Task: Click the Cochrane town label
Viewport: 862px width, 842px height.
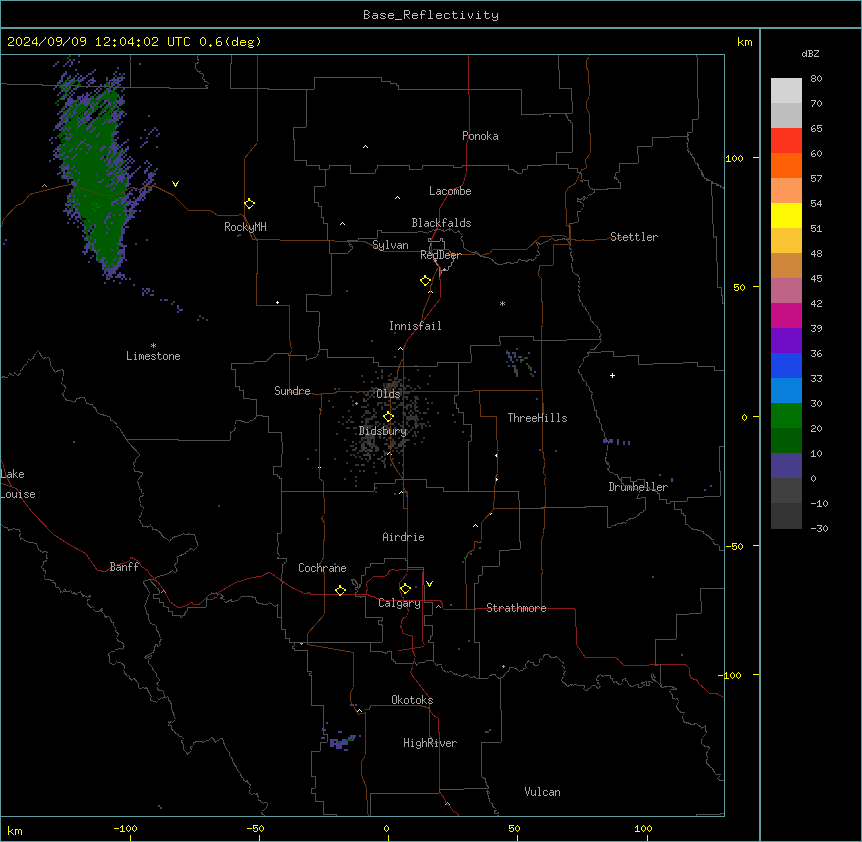Action: [x=322, y=568]
